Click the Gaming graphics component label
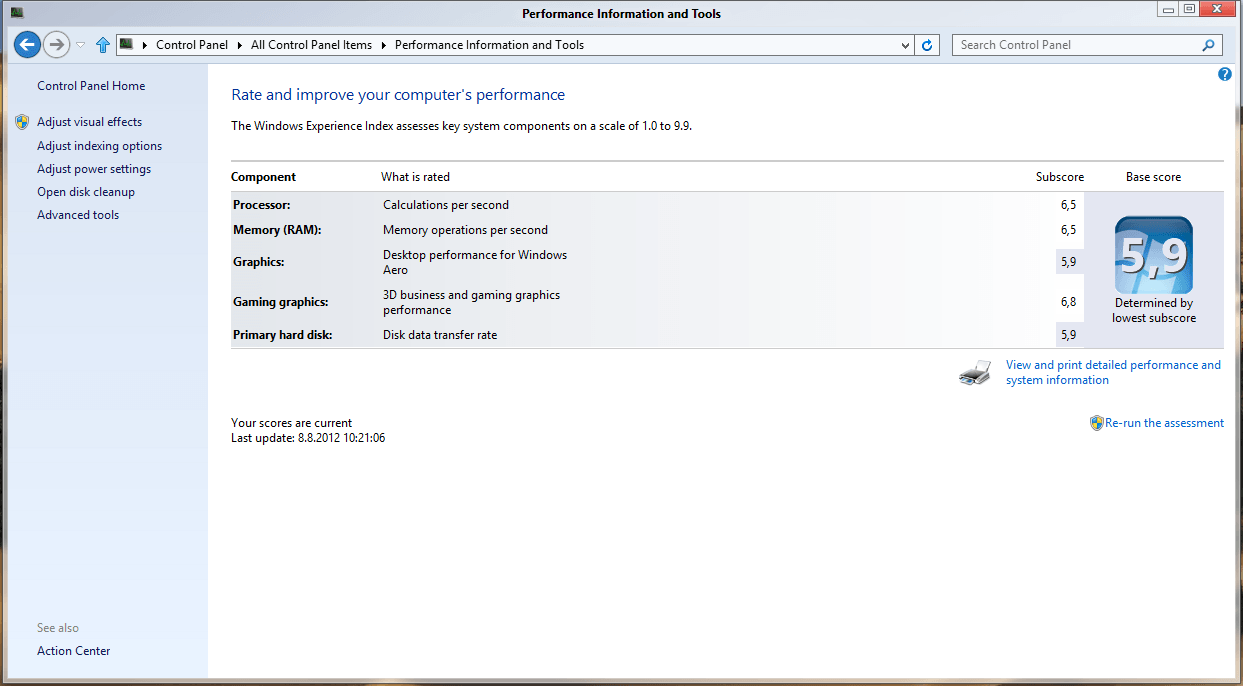 [x=281, y=302]
